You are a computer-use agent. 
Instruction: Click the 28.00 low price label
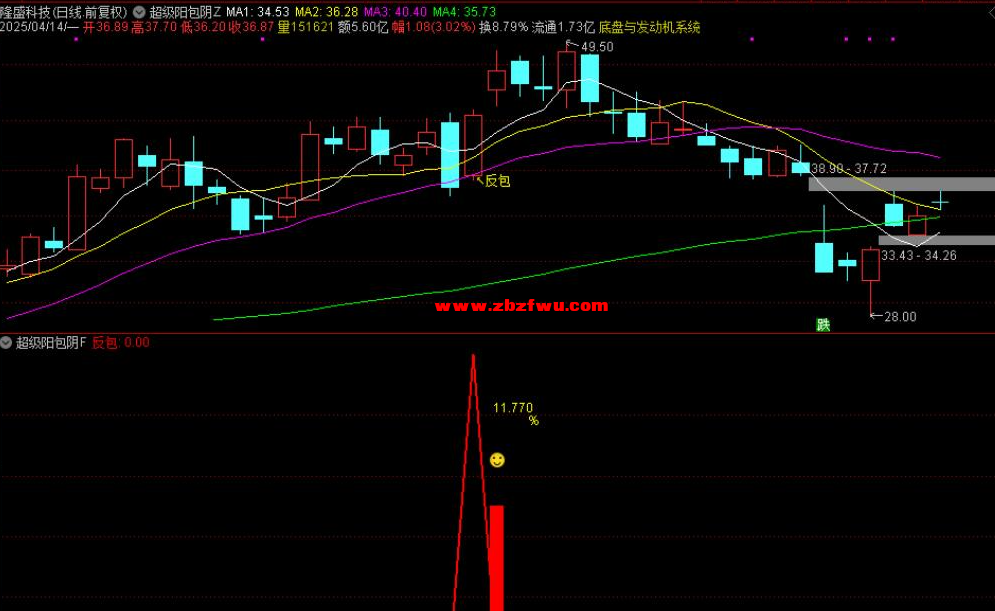[900, 317]
